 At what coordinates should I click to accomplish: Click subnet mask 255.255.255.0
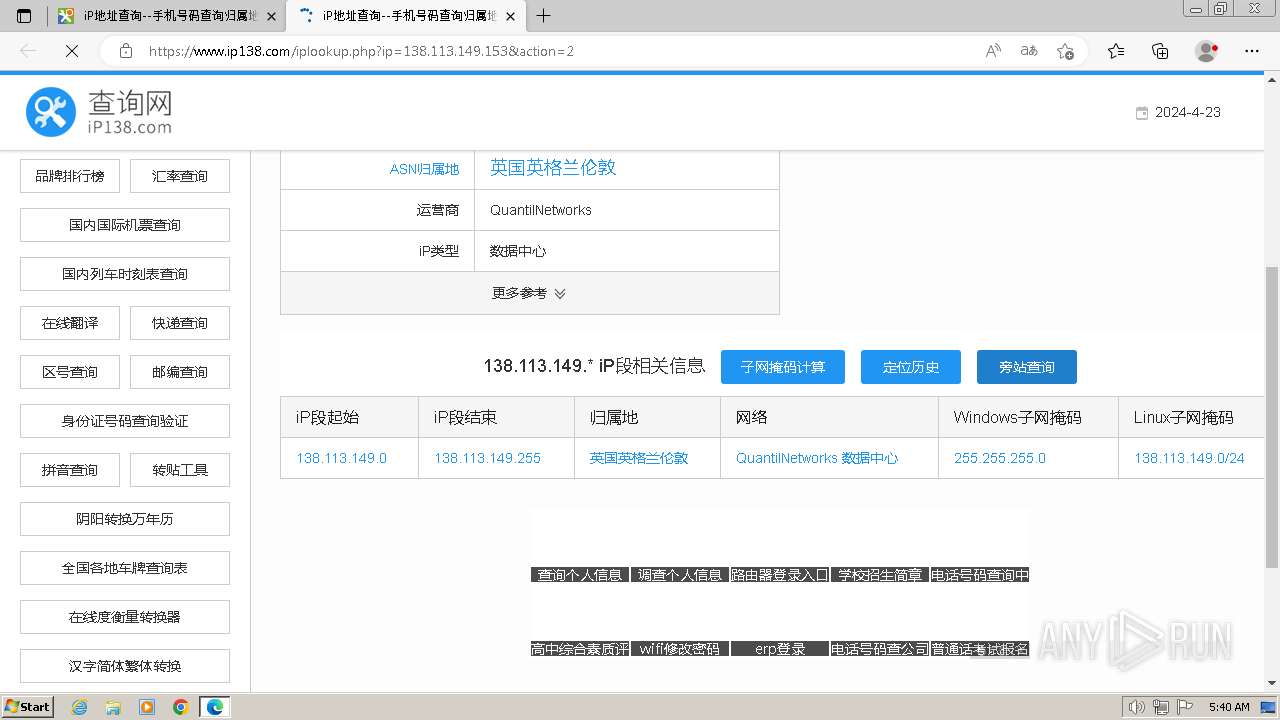pos(1000,458)
